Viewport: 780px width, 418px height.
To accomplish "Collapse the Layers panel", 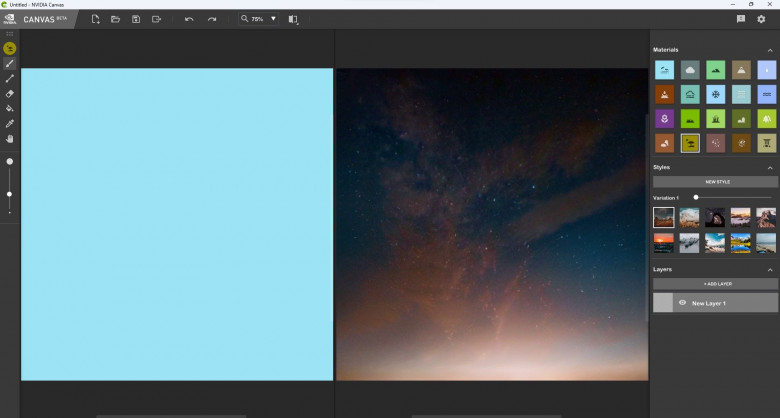I will tap(770, 270).
